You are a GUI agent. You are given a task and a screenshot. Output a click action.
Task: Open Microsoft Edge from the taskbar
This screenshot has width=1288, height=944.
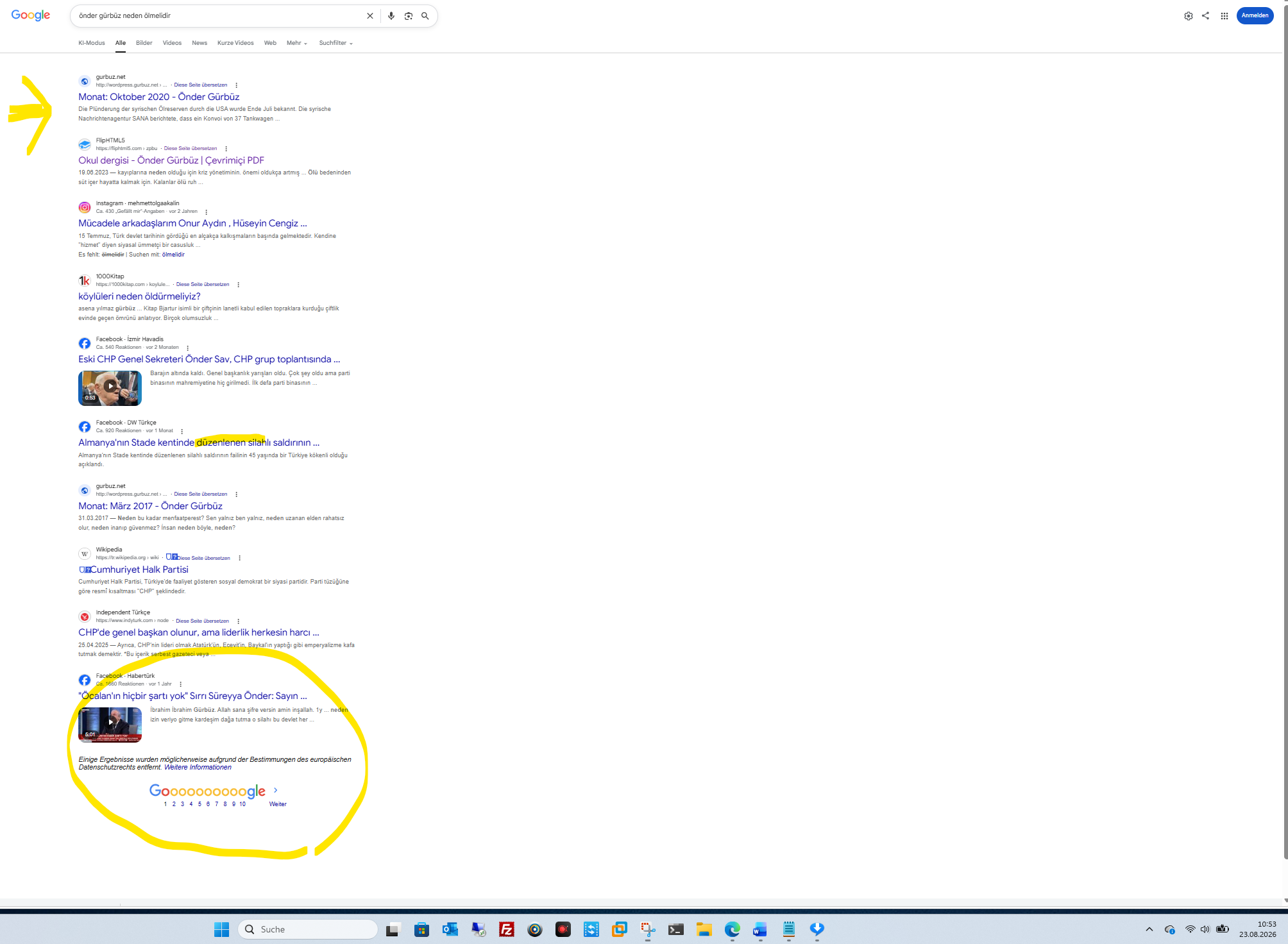733,929
